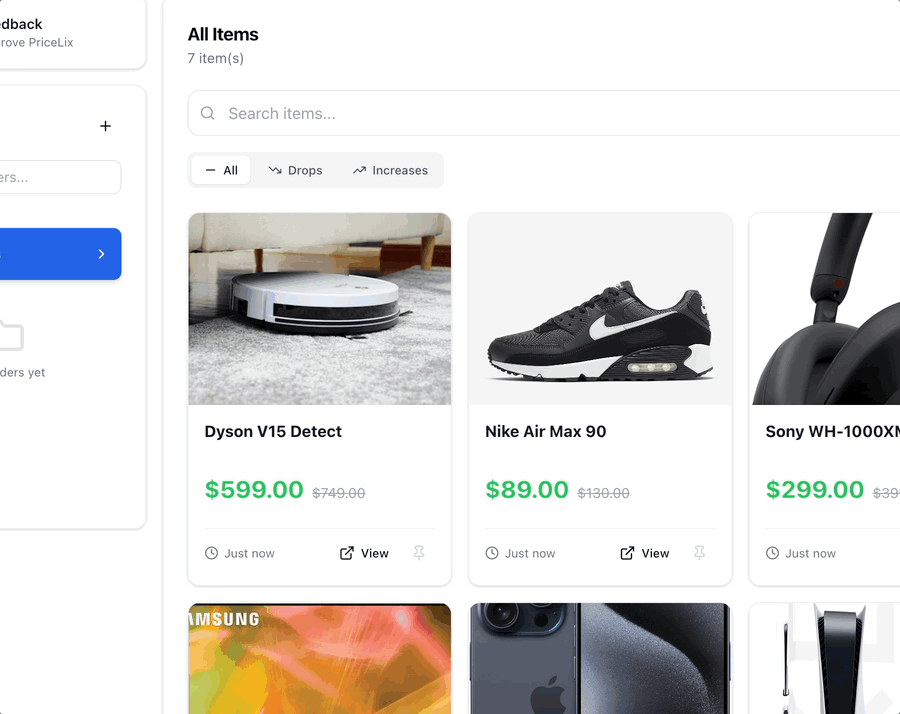900x714 pixels.
Task: Click the search magnifier icon
Action: [x=207, y=113]
